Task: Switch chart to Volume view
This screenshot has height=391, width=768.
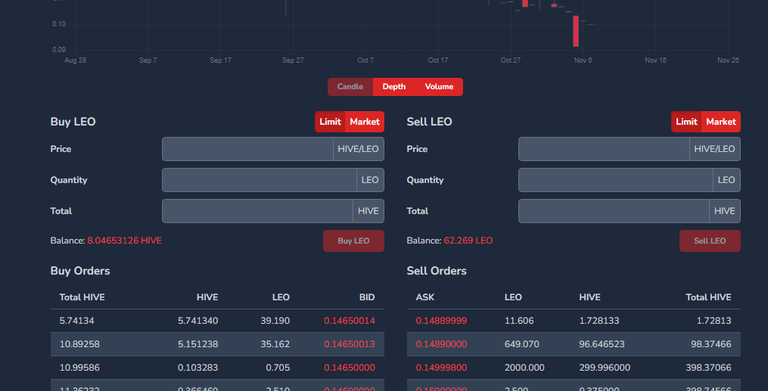Action: (x=439, y=87)
